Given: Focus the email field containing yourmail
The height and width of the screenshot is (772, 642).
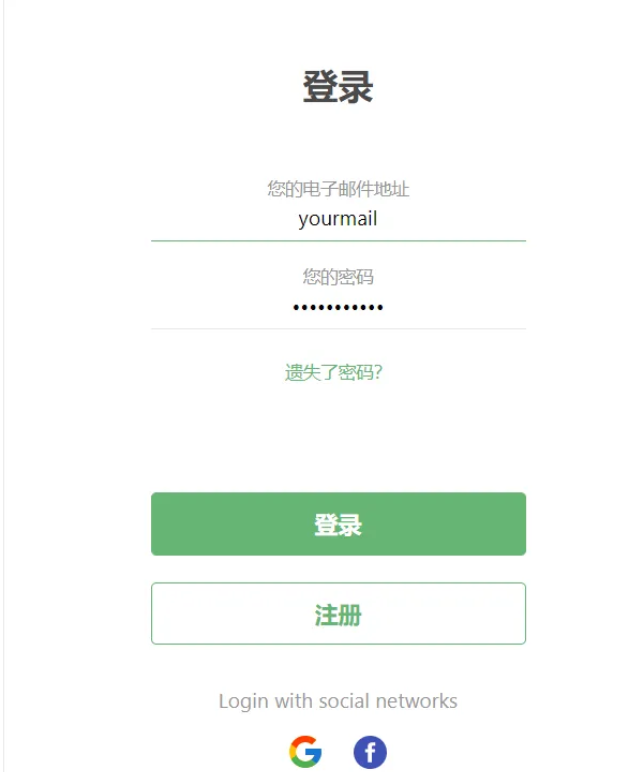Looking at the screenshot, I should (338, 219).
